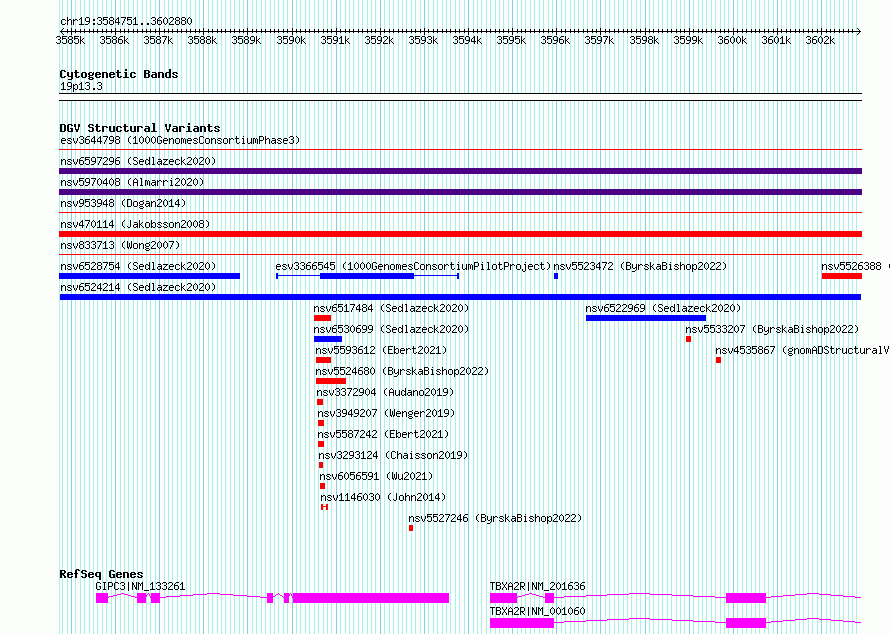Click the blue bar under nsv6530699
The height and width of the screenshot is (634, 890).
coord(328,339)
